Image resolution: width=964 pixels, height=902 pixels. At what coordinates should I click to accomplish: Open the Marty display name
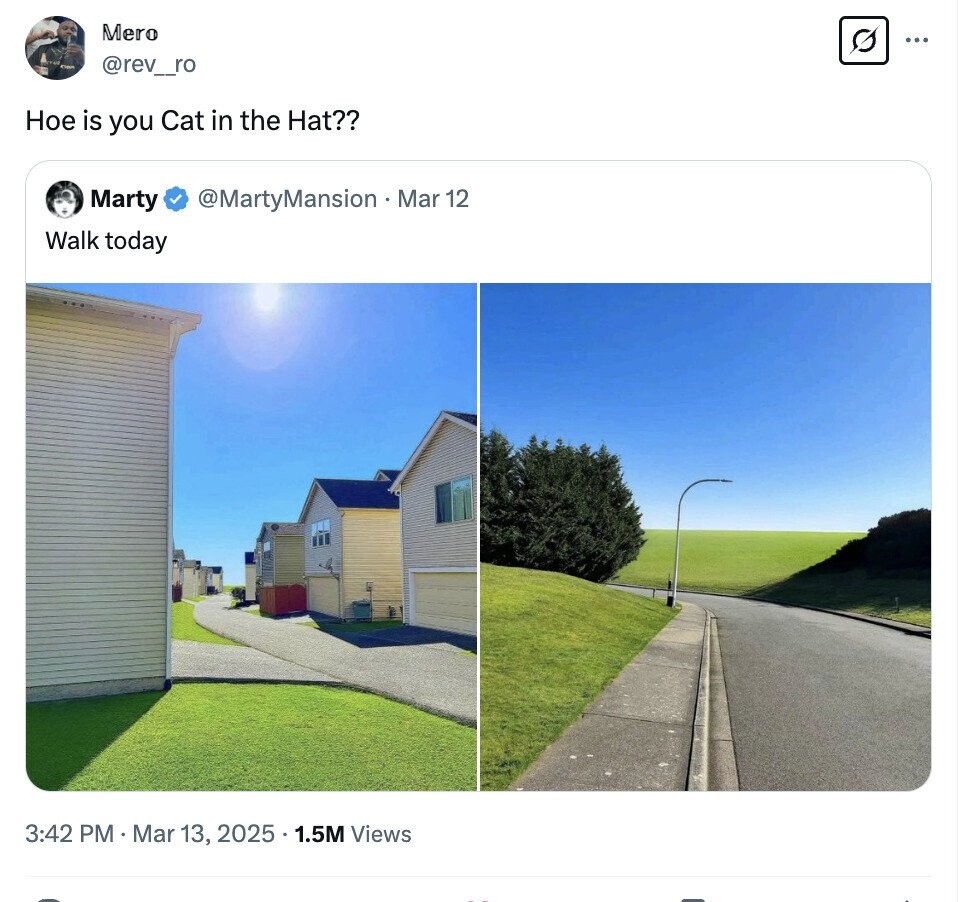[124, 199]
